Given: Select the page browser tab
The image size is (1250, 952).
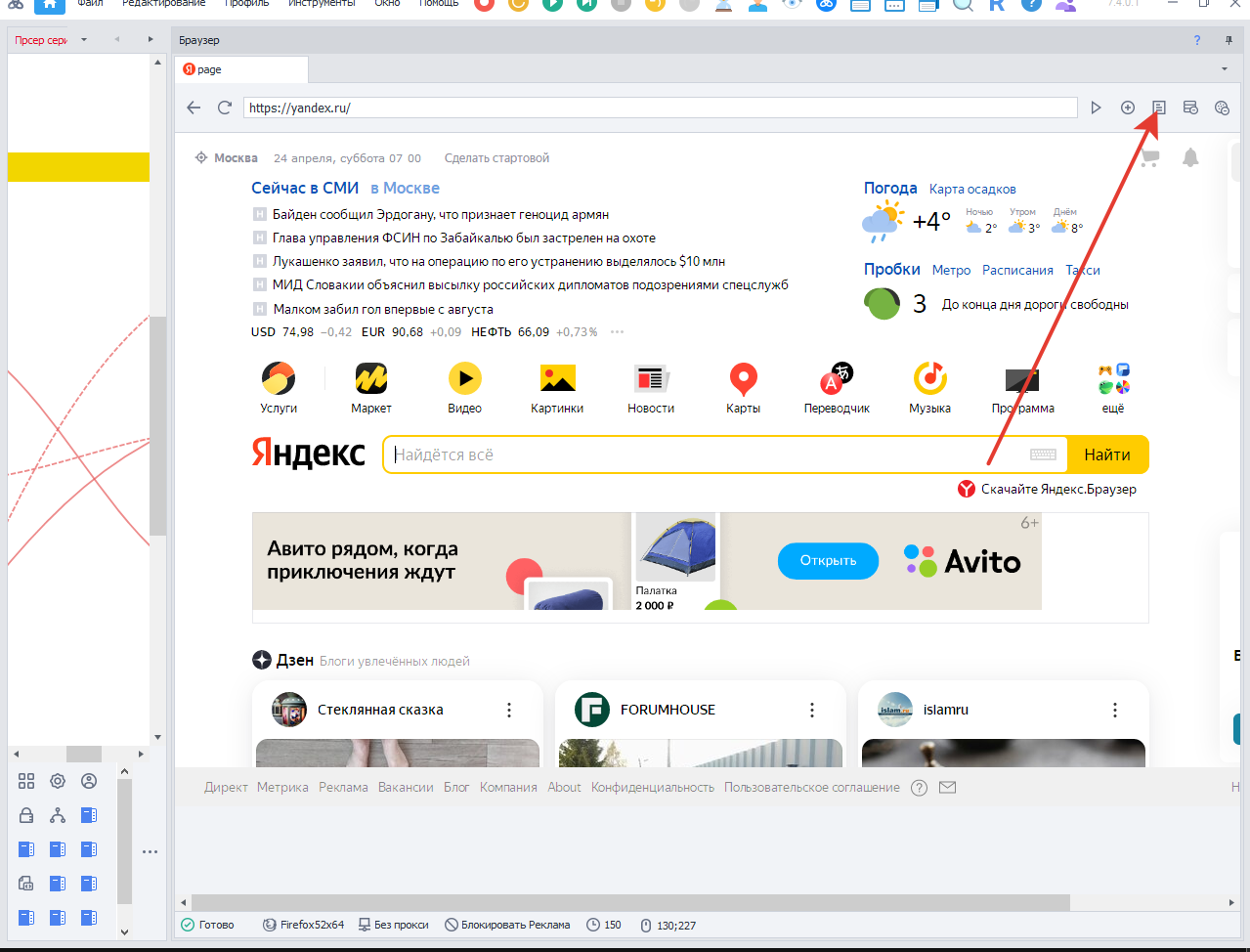Looking at the screenshot, I should point(241,69).
